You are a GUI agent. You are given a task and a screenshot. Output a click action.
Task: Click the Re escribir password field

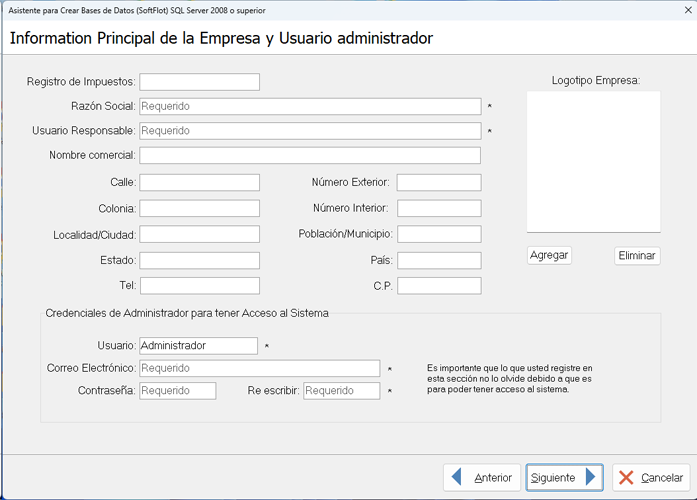pyautogui.click(x=341, y=391)
